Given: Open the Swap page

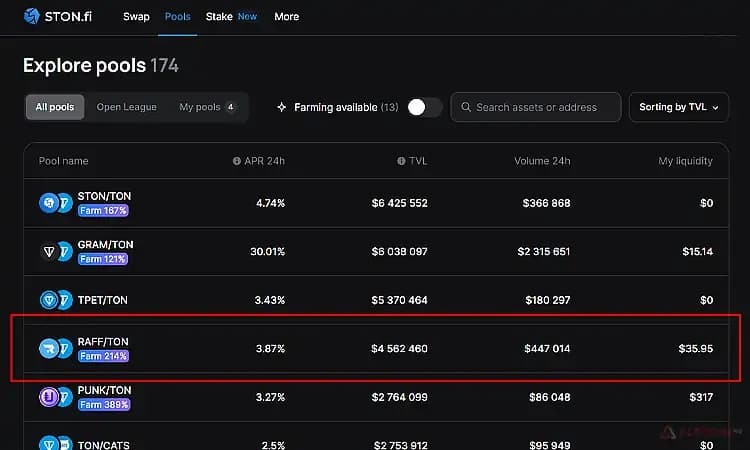Looking at the screenshot, I should (x=136, y=17).
